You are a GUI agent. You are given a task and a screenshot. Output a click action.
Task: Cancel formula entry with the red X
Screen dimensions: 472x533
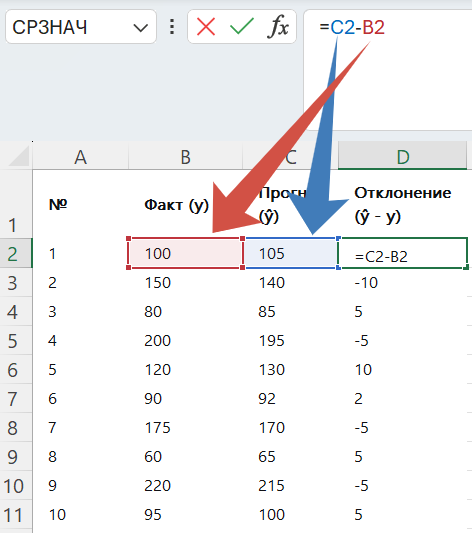click(x=206, y=27)
